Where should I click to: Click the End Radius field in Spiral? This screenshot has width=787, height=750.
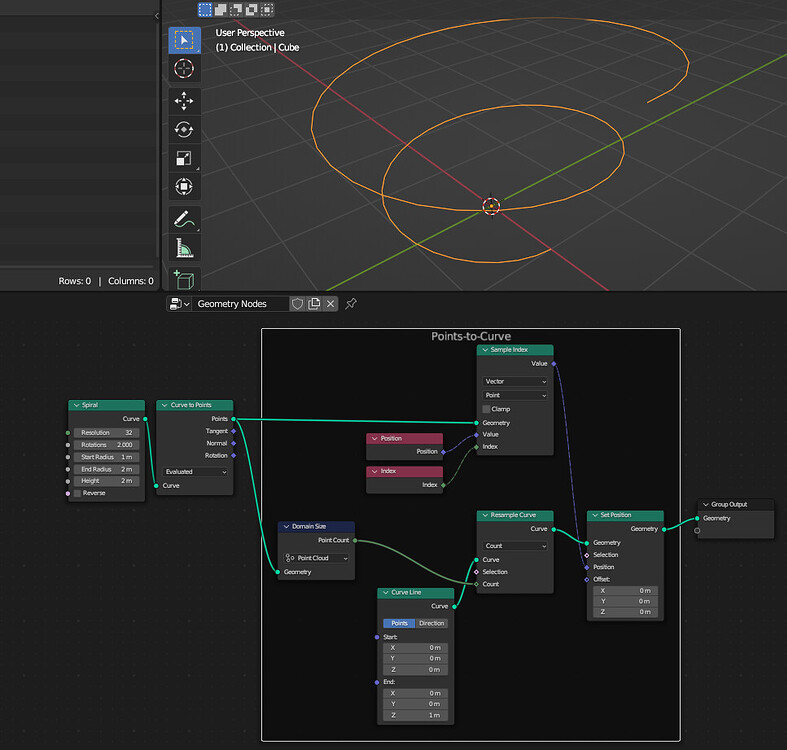tap(106, 469)
